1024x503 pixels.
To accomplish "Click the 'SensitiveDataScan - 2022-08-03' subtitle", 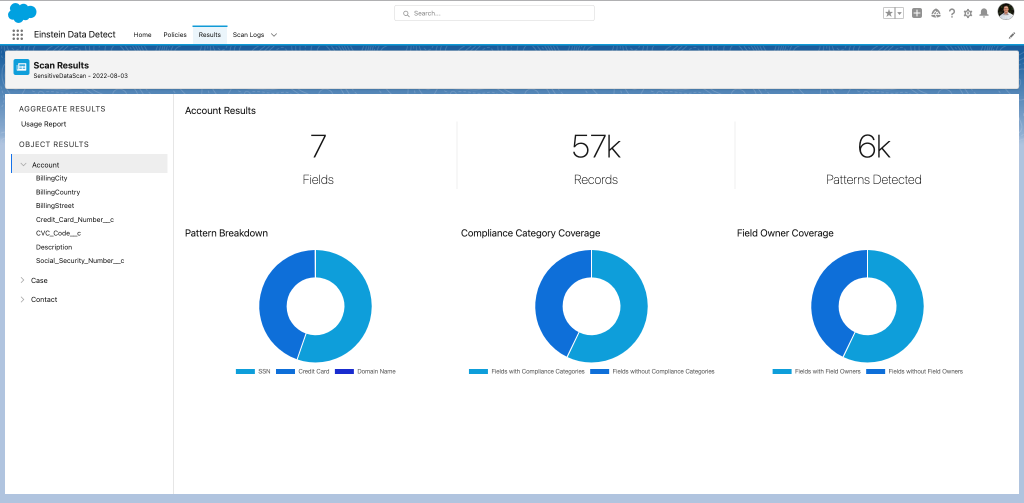I will coord(80,76).
